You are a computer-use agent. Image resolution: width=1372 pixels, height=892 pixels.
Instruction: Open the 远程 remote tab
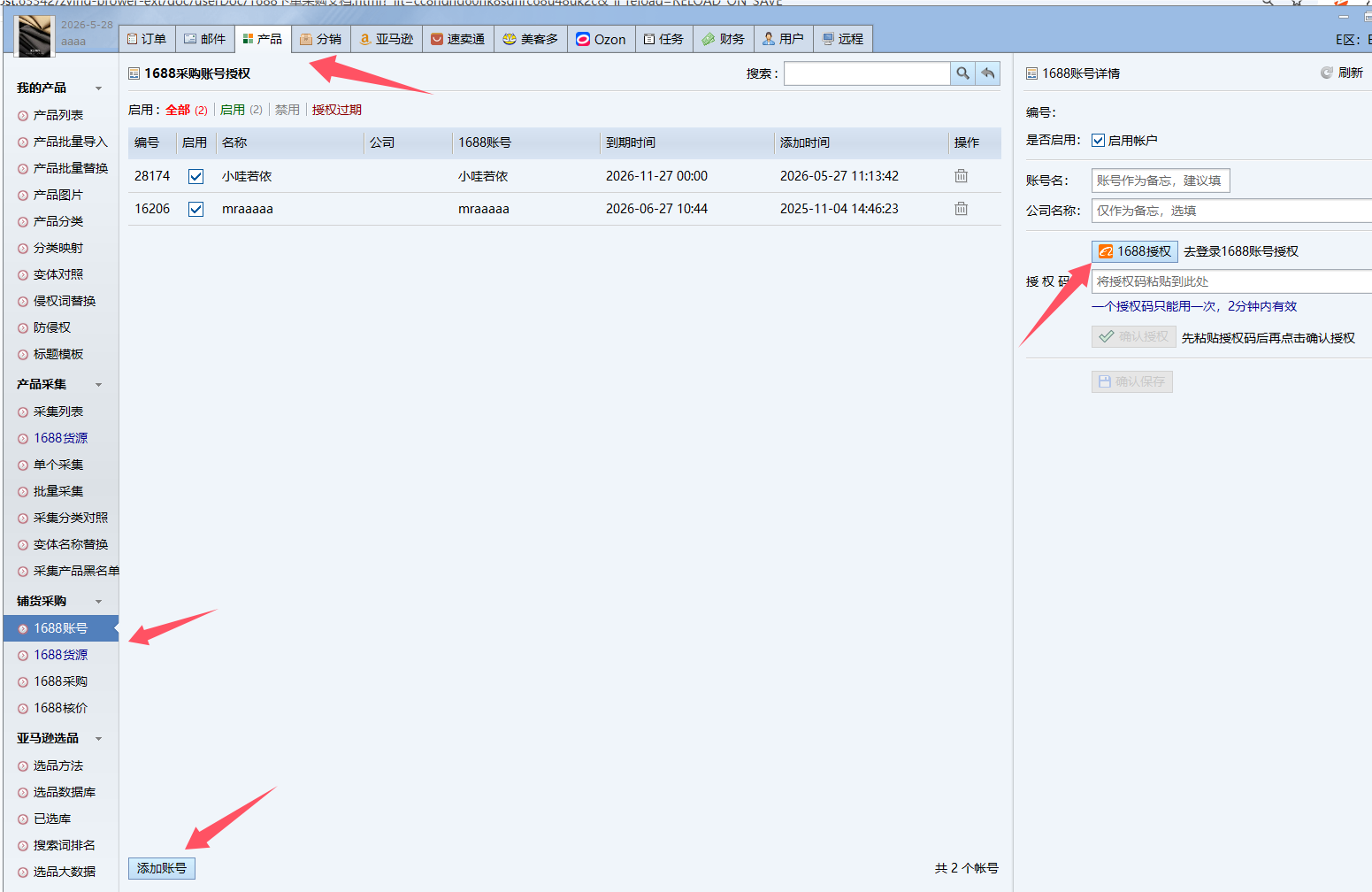(843, 39)
